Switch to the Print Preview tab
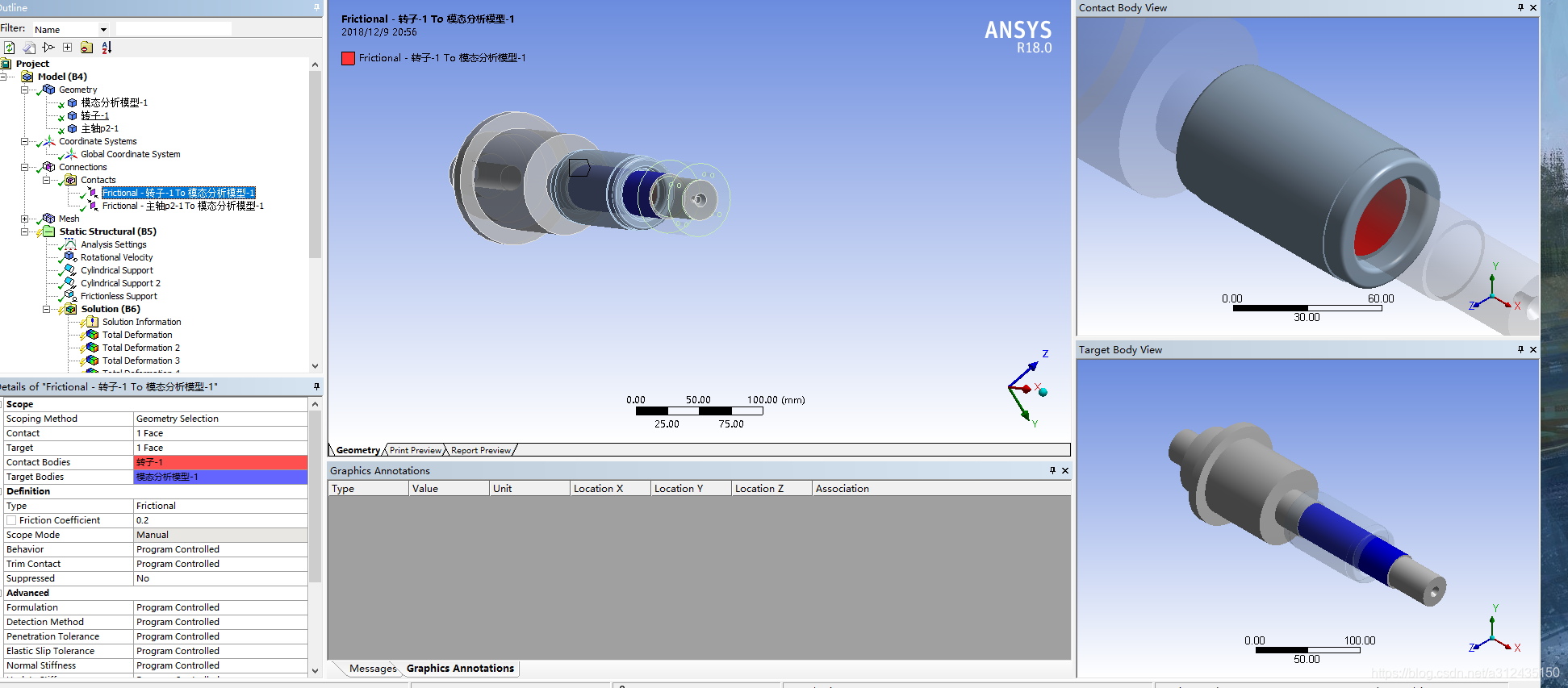 click(x=416, y=450)
